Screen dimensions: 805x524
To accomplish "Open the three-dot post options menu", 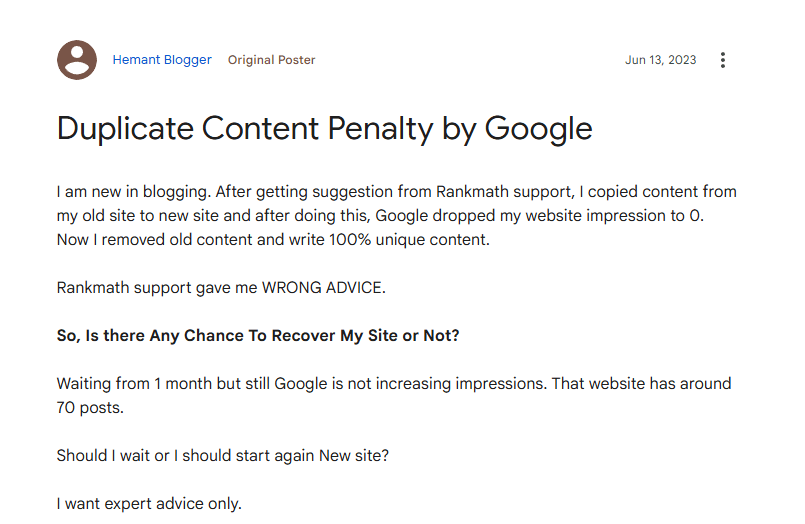I will click(x=722, y=60).
